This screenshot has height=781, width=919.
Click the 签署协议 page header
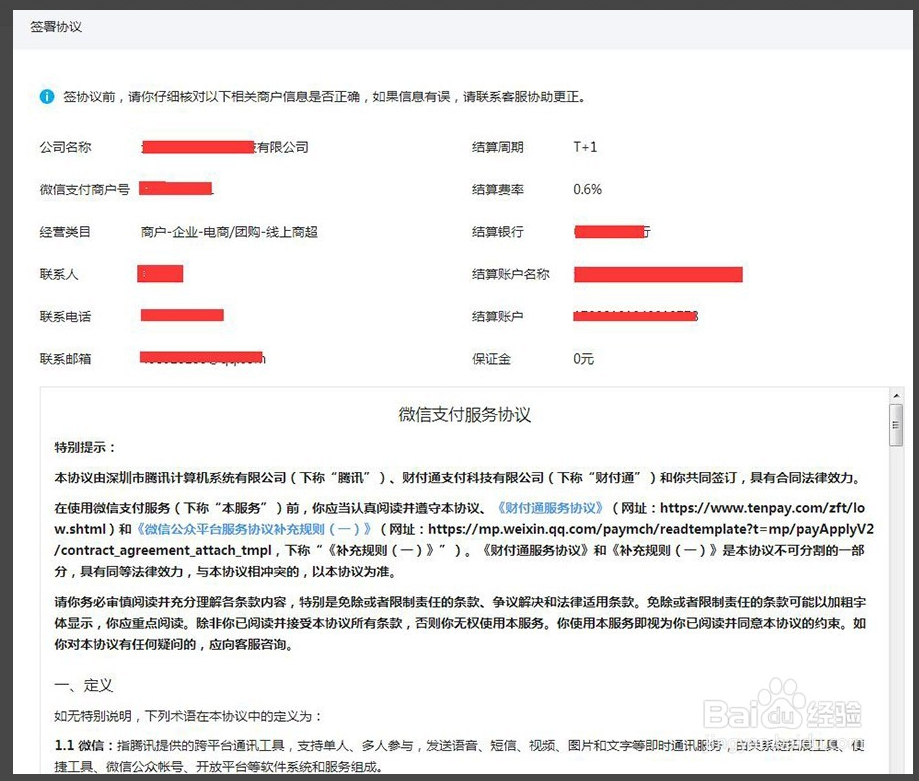coord(57,26)
